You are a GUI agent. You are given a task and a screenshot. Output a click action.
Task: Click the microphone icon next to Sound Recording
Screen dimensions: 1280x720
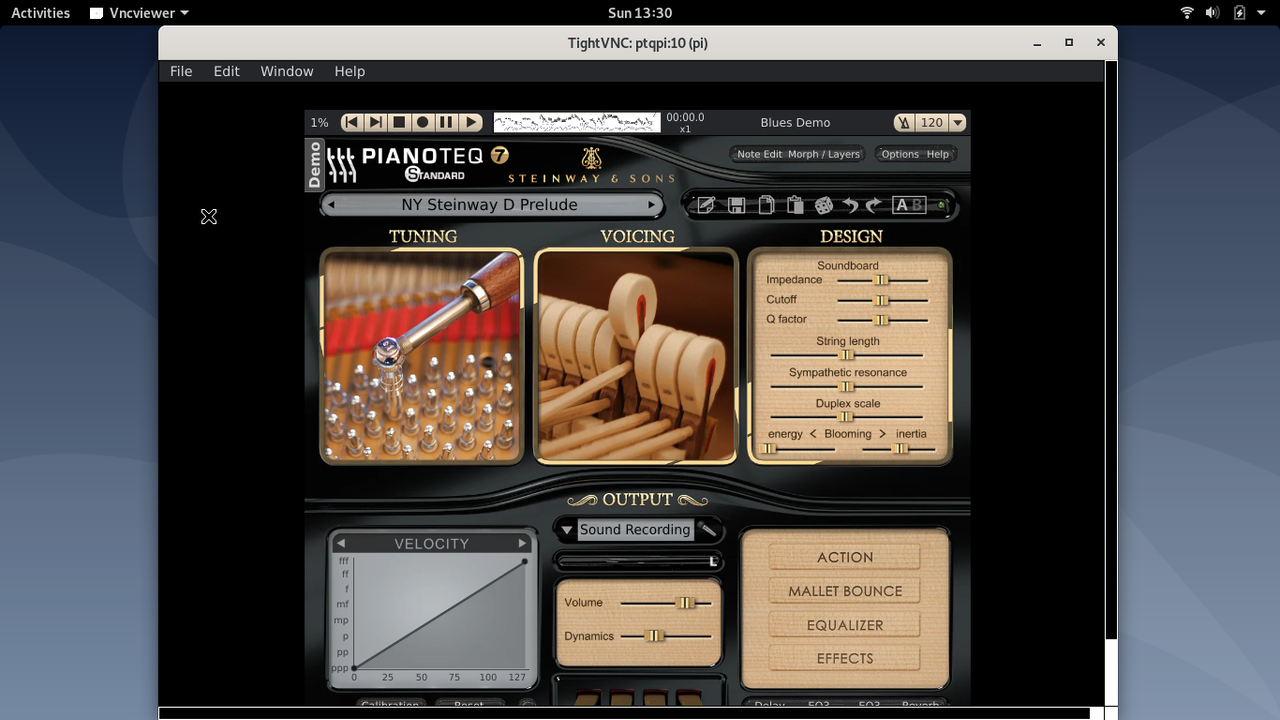coord(707,530)
